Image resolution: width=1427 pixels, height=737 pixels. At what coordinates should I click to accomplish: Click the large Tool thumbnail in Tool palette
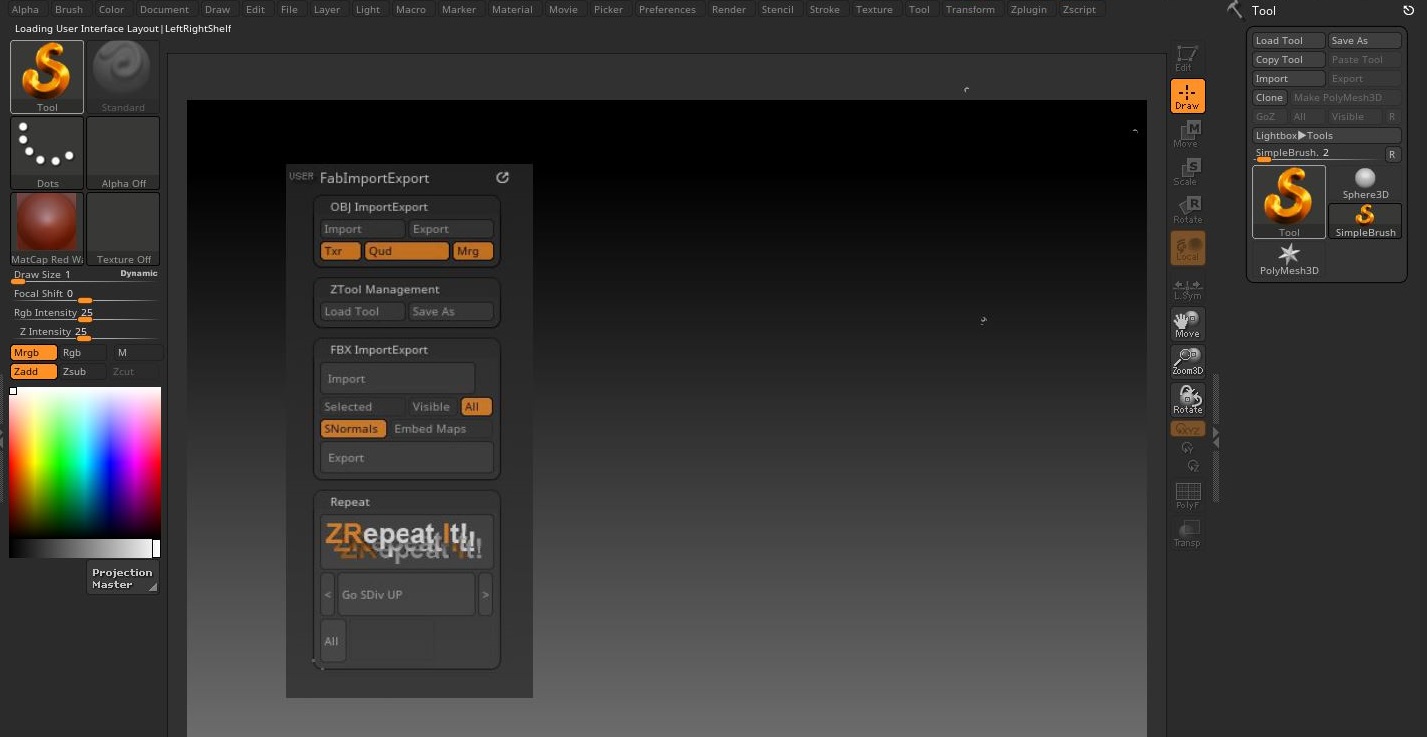(x=1289, y=202)
